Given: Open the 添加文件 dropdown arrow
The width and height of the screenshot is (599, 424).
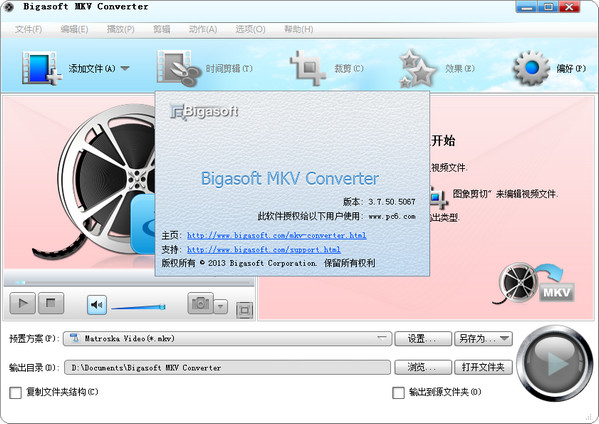Looking at the screenshot, I should (125, 68).
